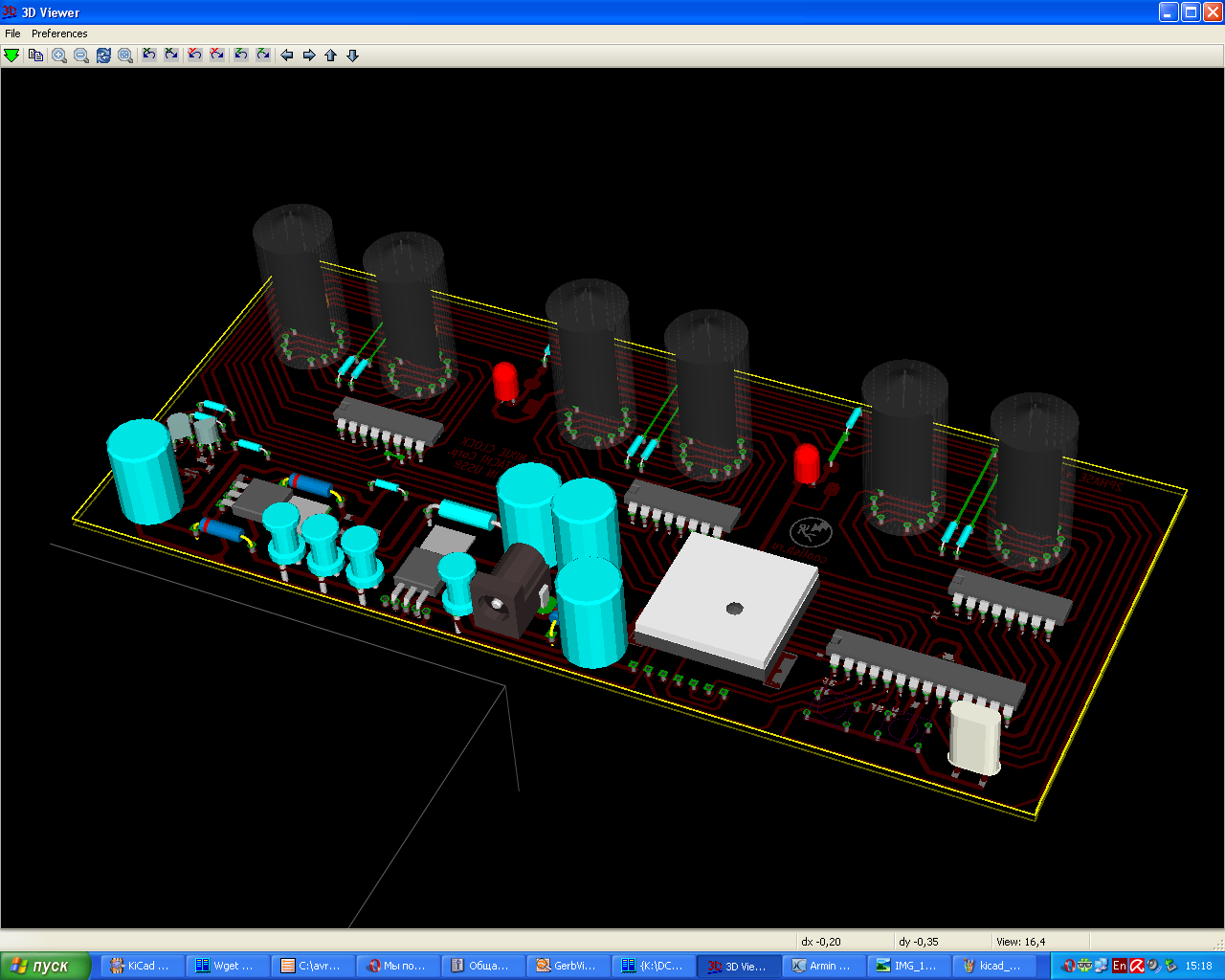1225x980 pixels.
Task: Move view left with arrow icon
Action: pos(286,56)
